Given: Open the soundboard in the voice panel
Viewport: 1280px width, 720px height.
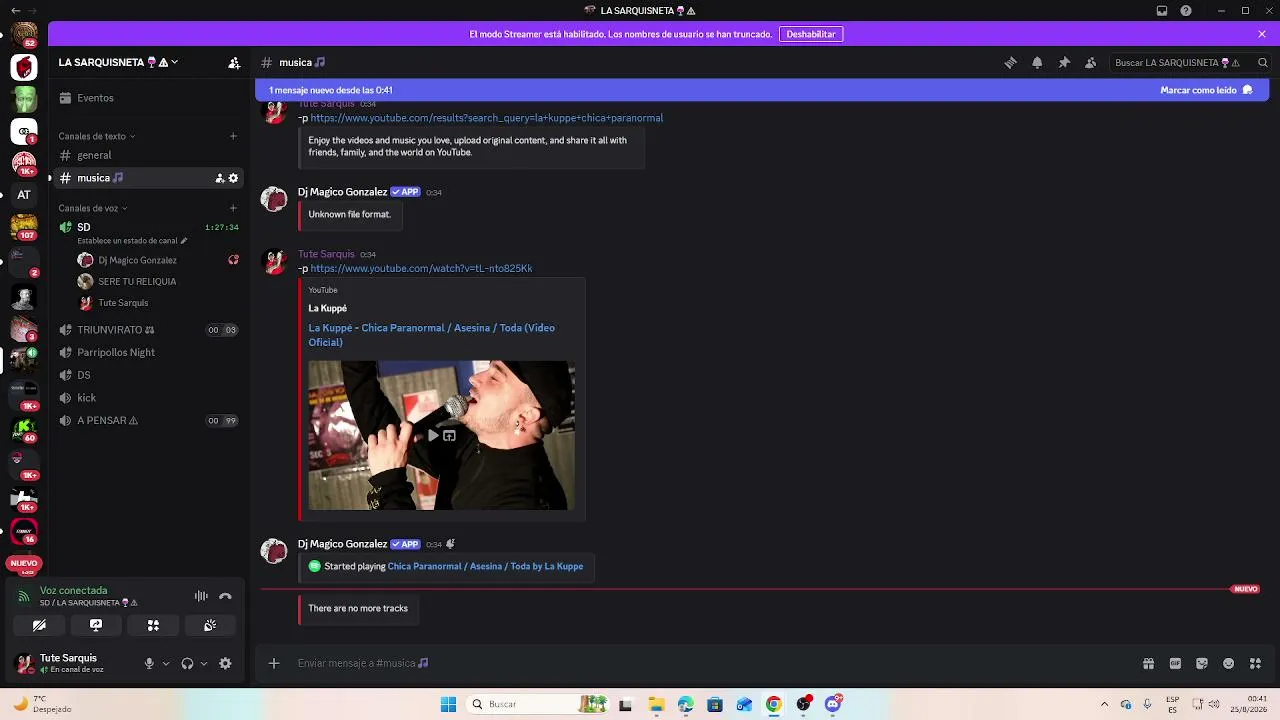Looking at the screenshot, I should 210,625.
